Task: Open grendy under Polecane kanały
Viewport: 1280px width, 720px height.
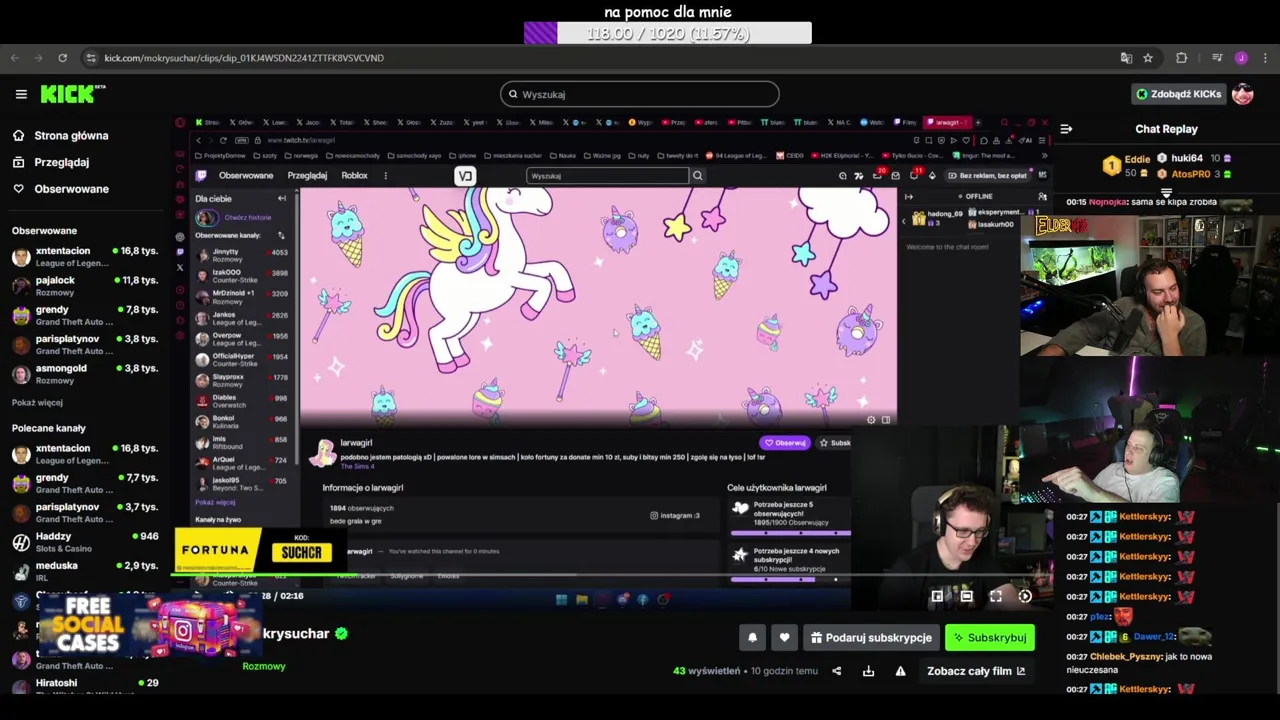Action: point(85,484)
